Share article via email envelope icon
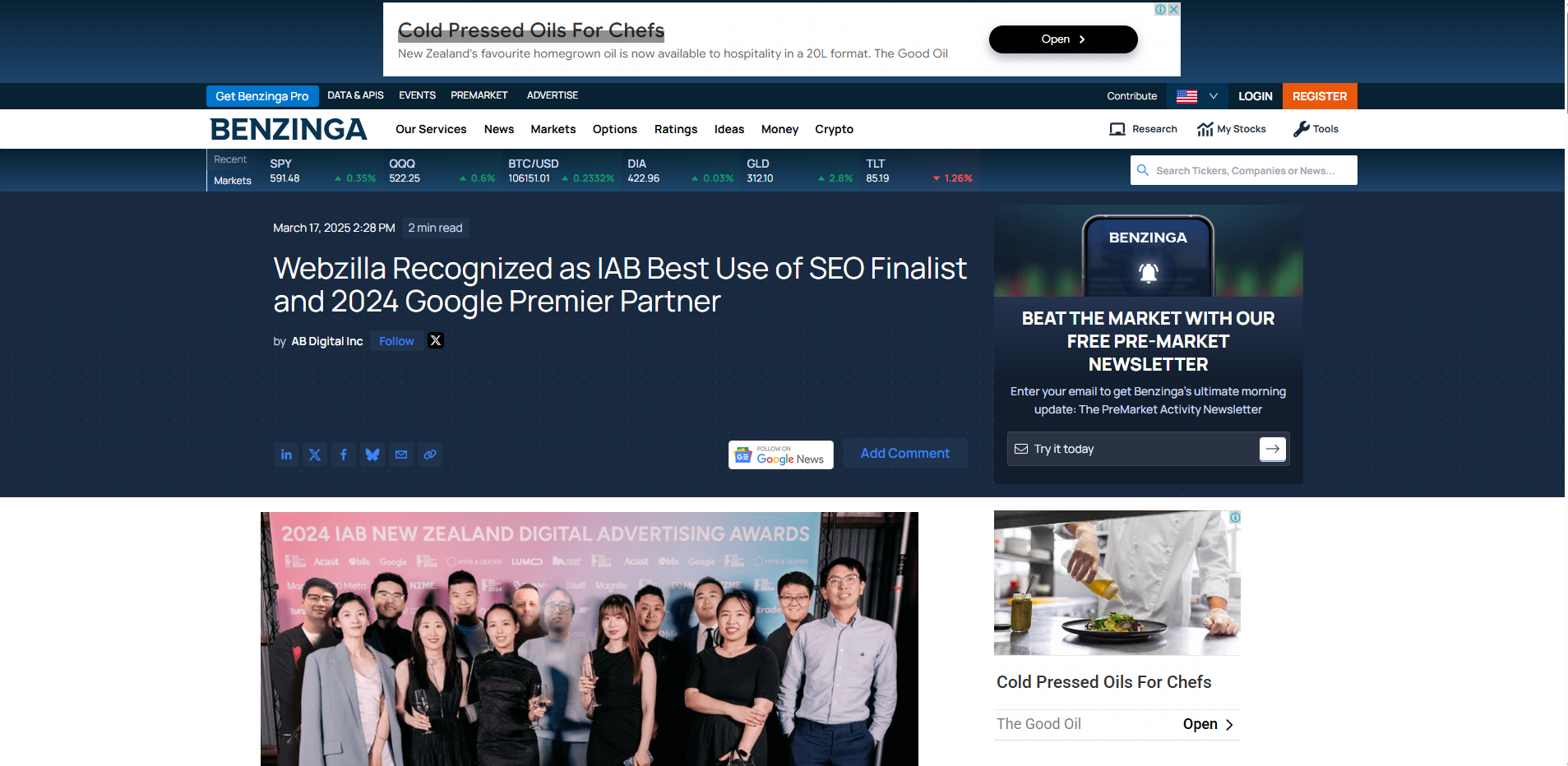This screenshot has width=1568, height=766. 401,455
